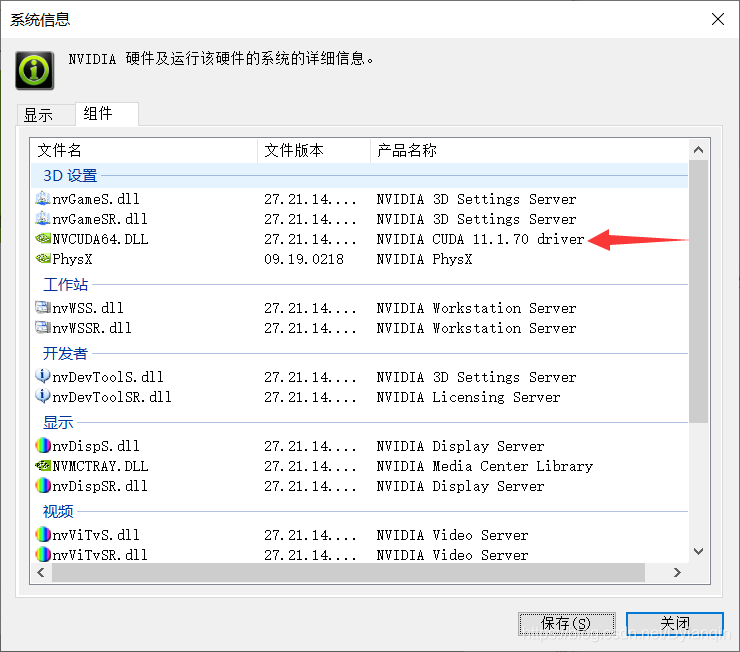Click nvGameS.dll's NVIDIA 3D Settings Server text
The image size is (740, 652).
click(x=476, y=199)
